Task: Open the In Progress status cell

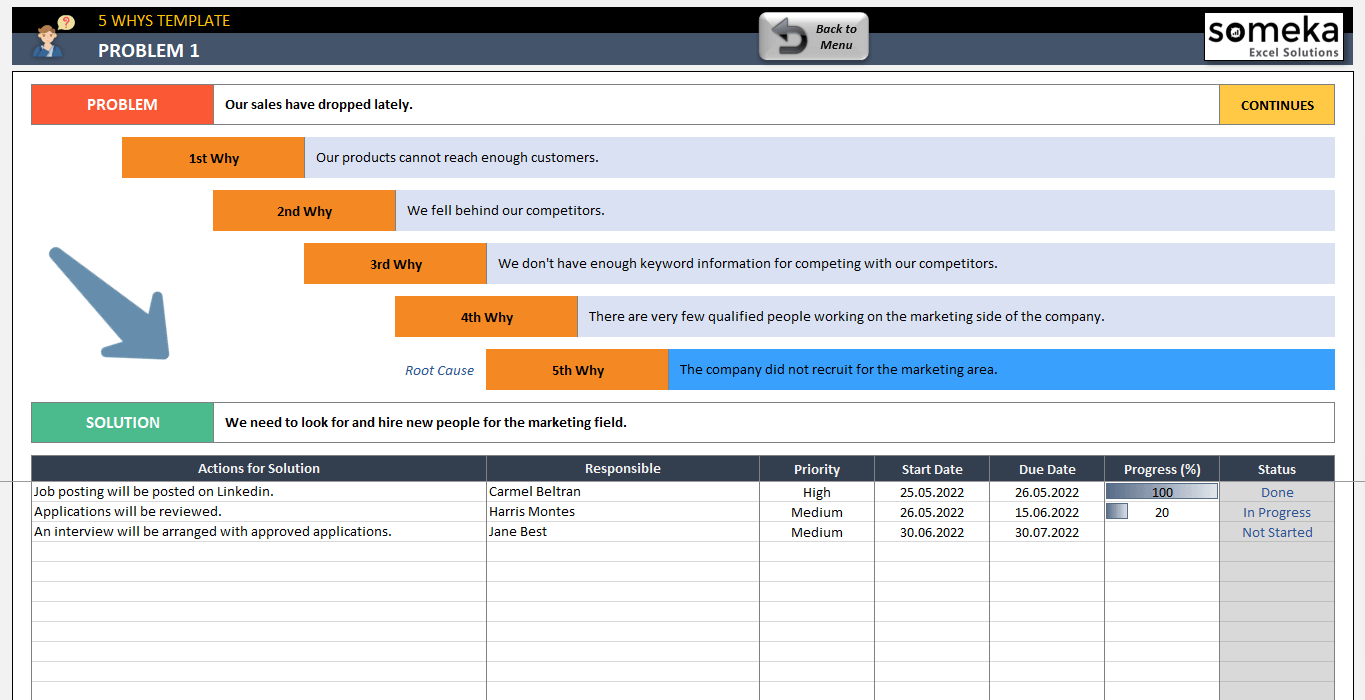Action: [x=1276, y=512]
